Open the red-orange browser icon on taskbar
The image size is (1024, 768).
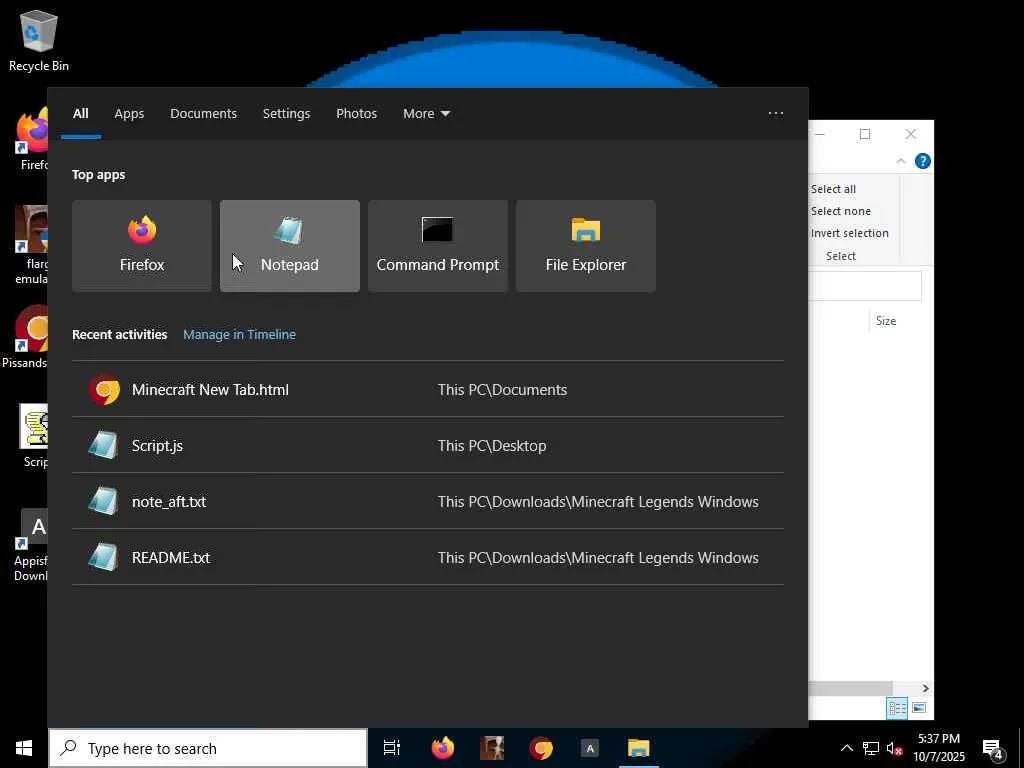pos(541,748)
